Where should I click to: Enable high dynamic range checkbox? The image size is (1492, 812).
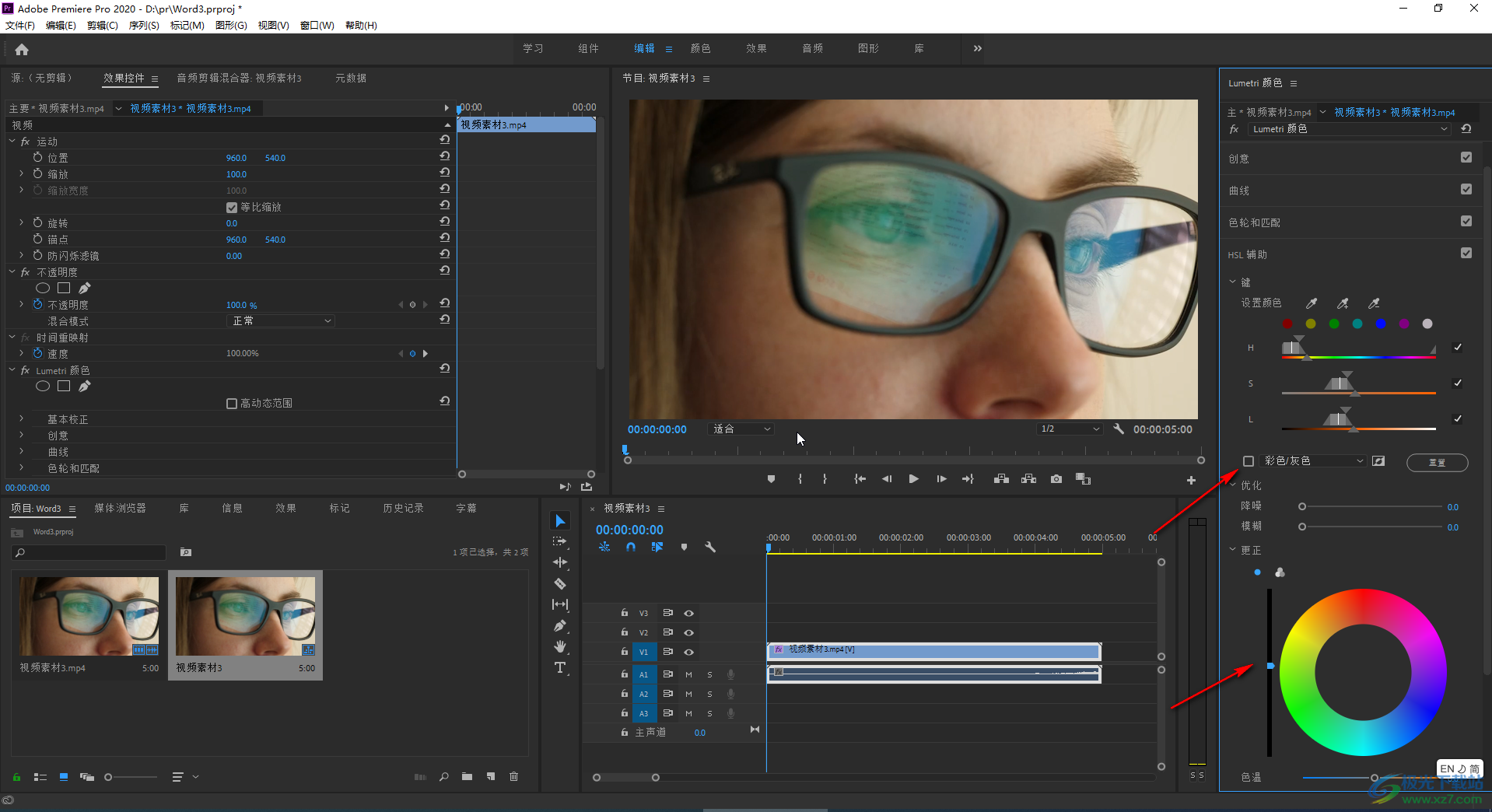pyautogui.click(x=232, y=404)
